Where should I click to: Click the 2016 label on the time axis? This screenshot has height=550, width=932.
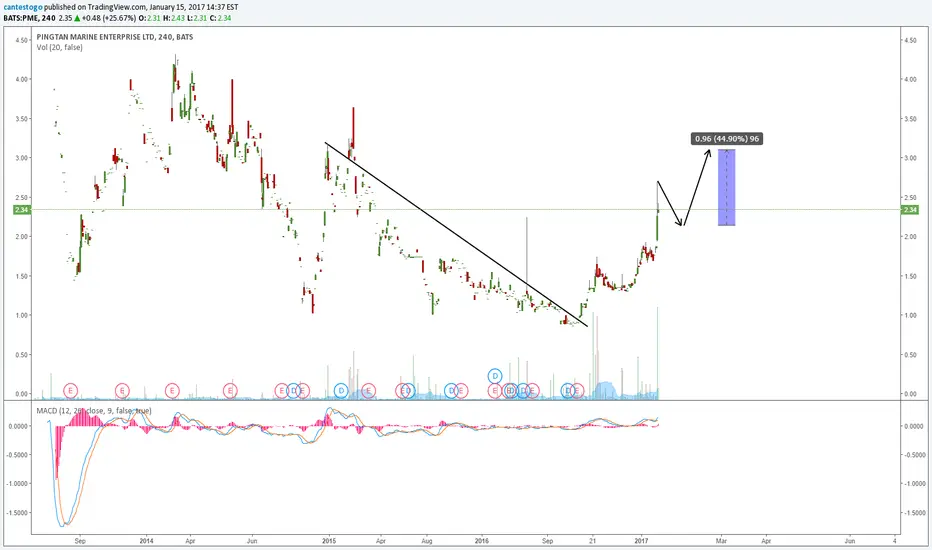click(x=482, y=541)
